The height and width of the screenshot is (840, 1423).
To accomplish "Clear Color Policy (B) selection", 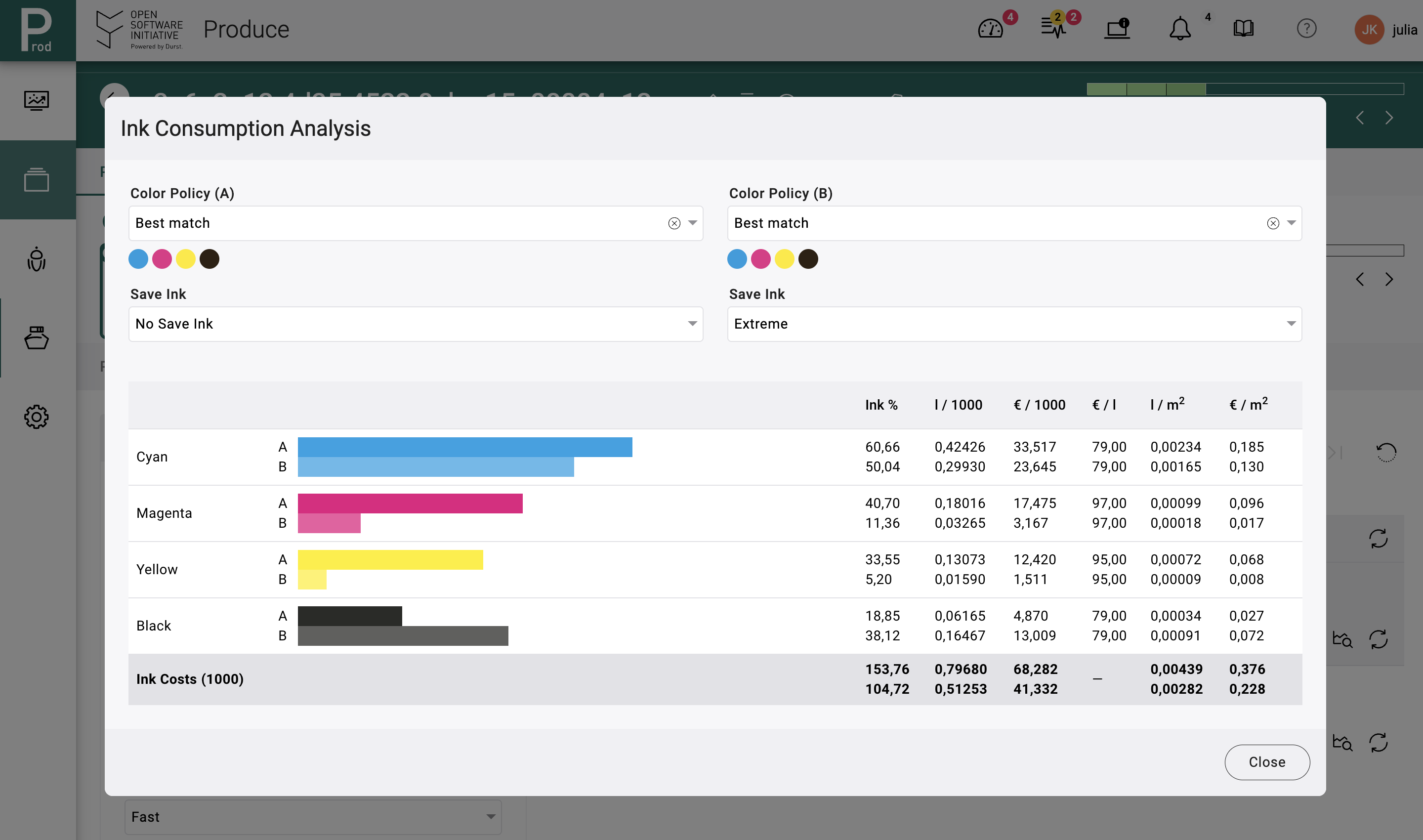I will [1273, 223].
